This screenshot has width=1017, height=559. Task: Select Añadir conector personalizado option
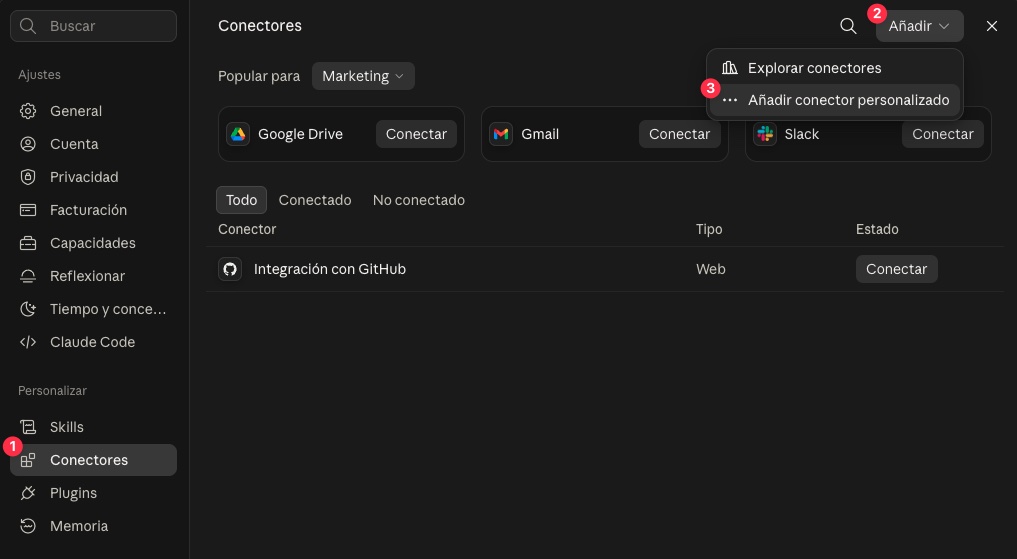click(835, 101)
